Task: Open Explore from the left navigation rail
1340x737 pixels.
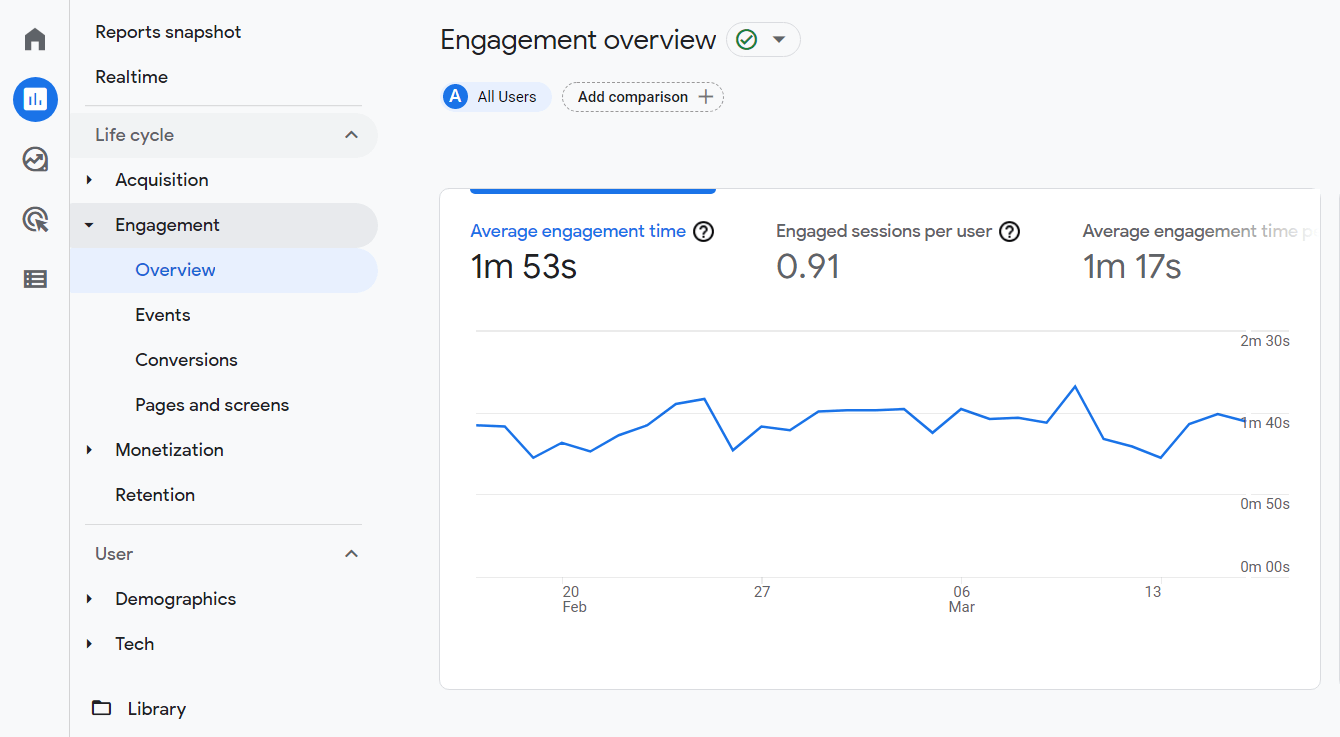Action: (x=34, y=159)
